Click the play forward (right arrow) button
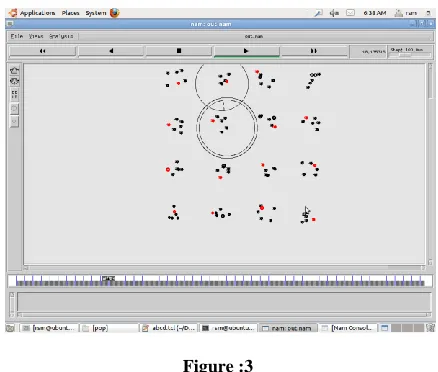438x372 pixels. click(246, 51)
